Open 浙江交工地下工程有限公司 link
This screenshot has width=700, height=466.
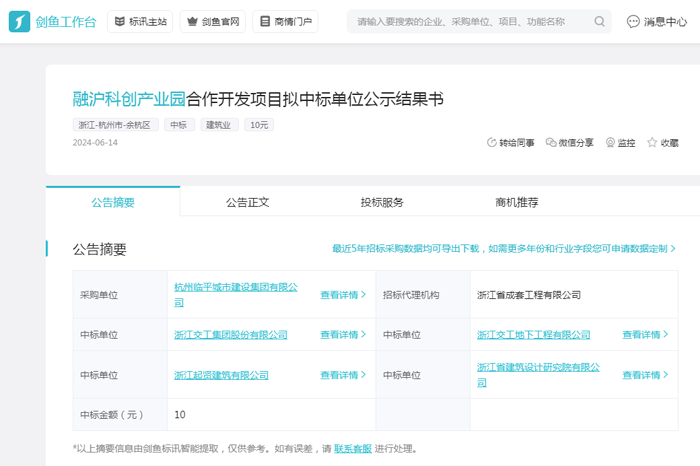533,334
